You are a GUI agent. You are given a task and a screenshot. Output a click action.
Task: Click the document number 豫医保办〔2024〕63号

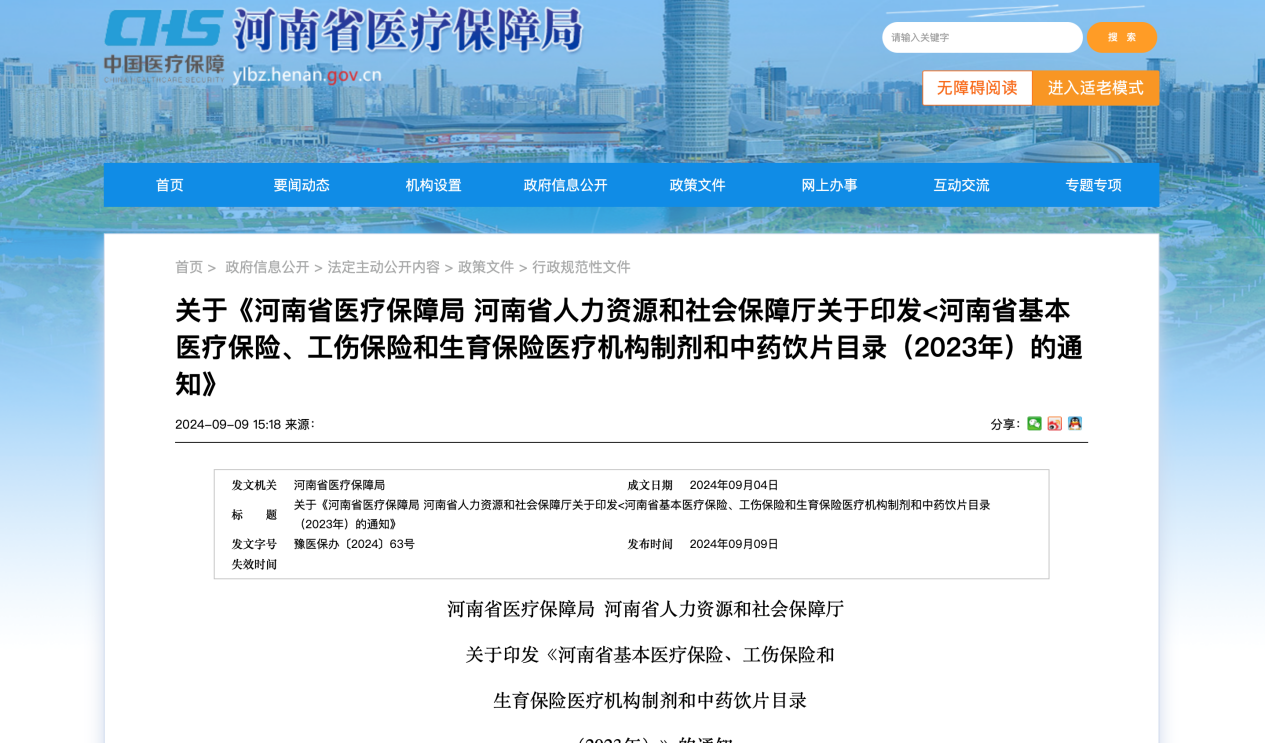pyautogui.click(x=354, y=544)
